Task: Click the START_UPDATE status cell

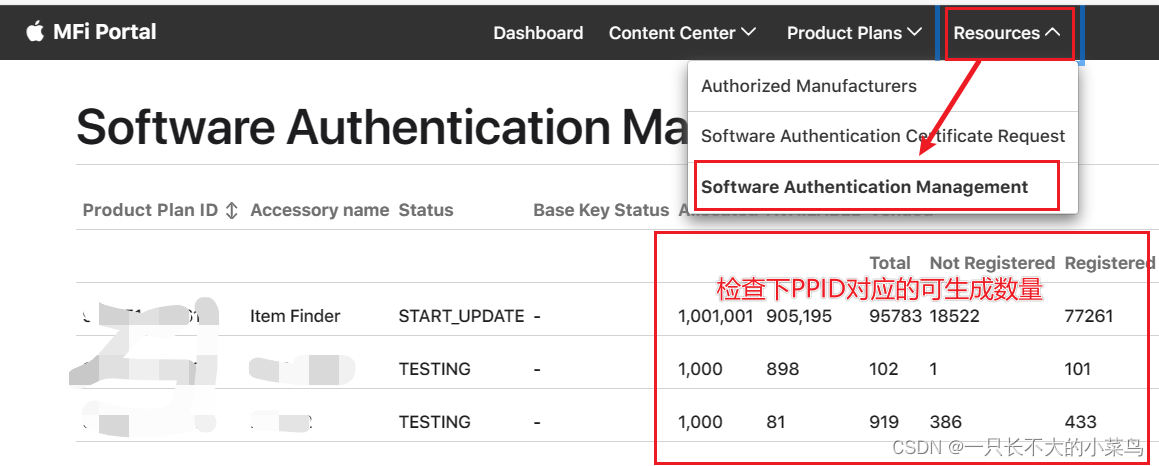Action: click(x=461, y=316)
